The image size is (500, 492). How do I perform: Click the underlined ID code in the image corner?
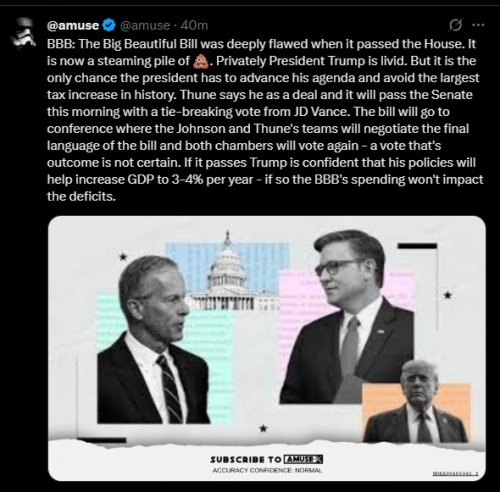[455, 473]
